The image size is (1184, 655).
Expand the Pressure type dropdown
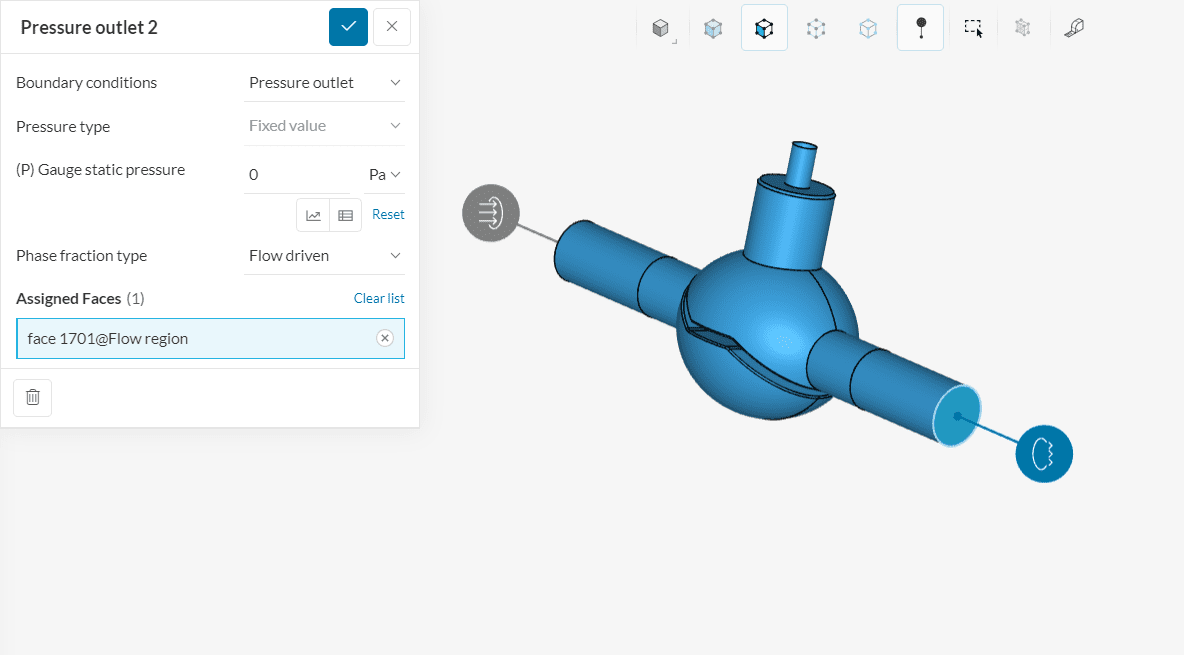pos(324,126)
